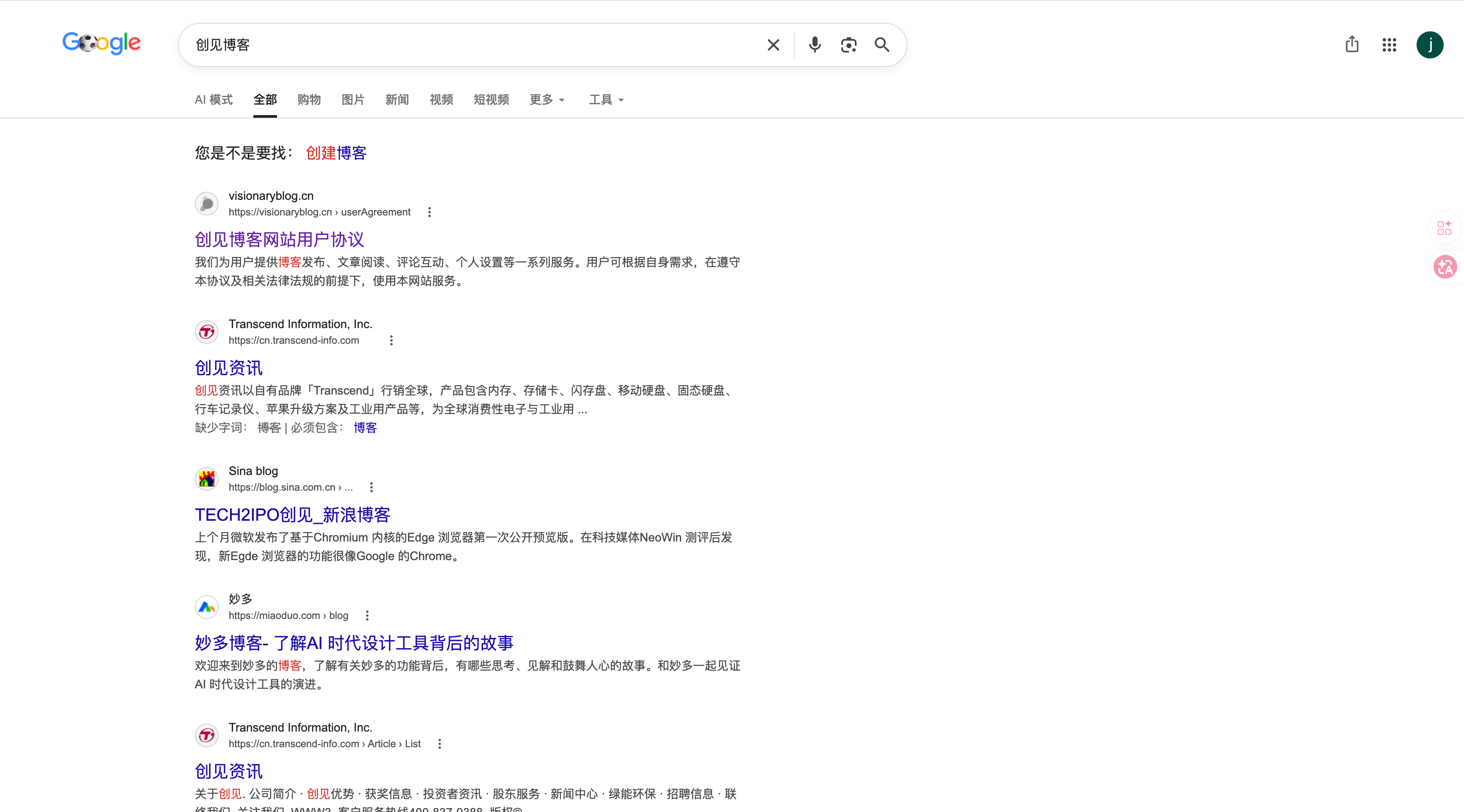Open the TECH2IPO创见_新浪博客 result

click(x=292, y=515)
